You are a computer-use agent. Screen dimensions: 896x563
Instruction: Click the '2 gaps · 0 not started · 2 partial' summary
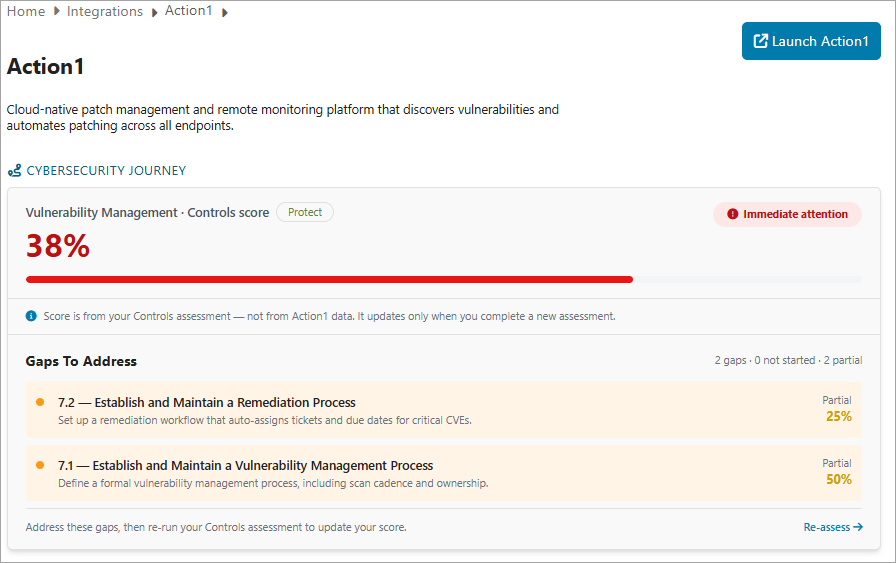coord(788,360)
